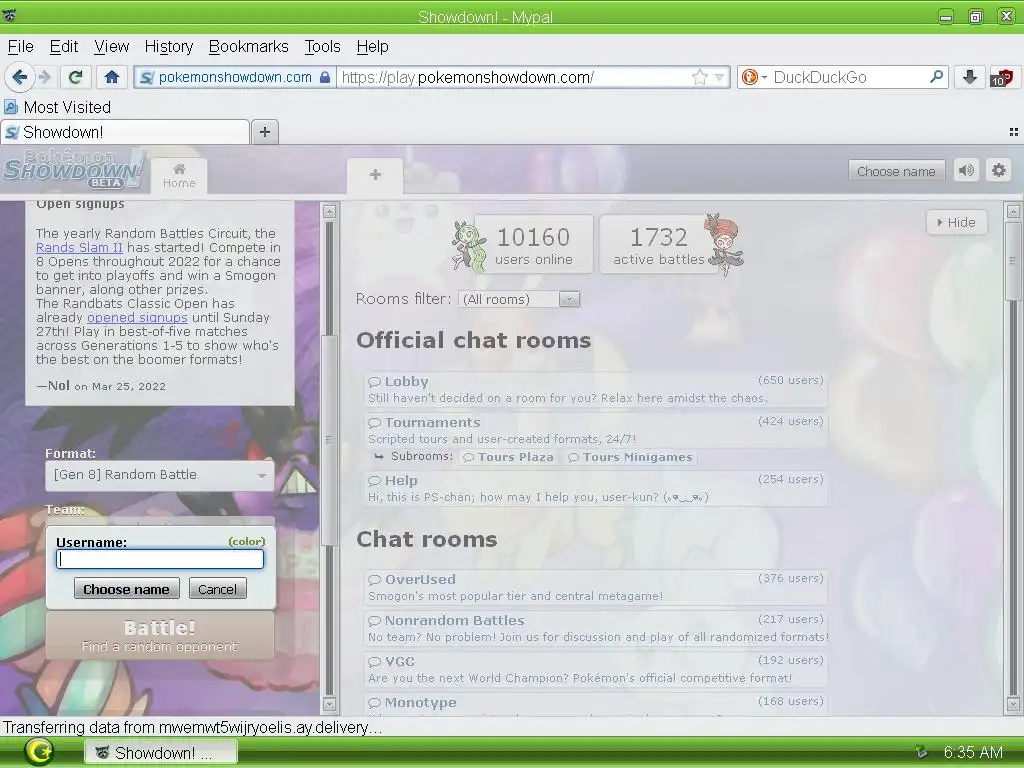
Task: Cancel the username dialog
Action: coord(217,589)
